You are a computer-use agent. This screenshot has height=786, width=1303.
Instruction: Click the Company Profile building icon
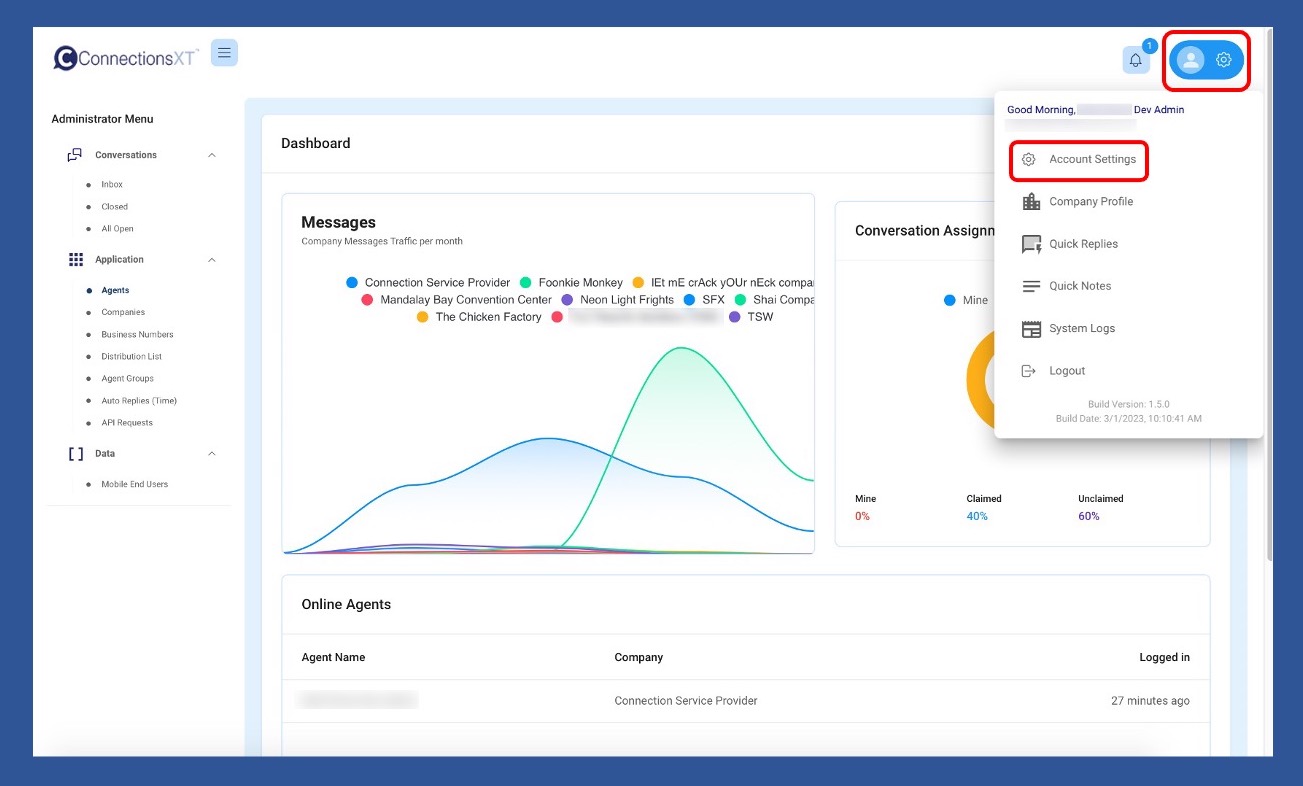(x=1031, y=202)
